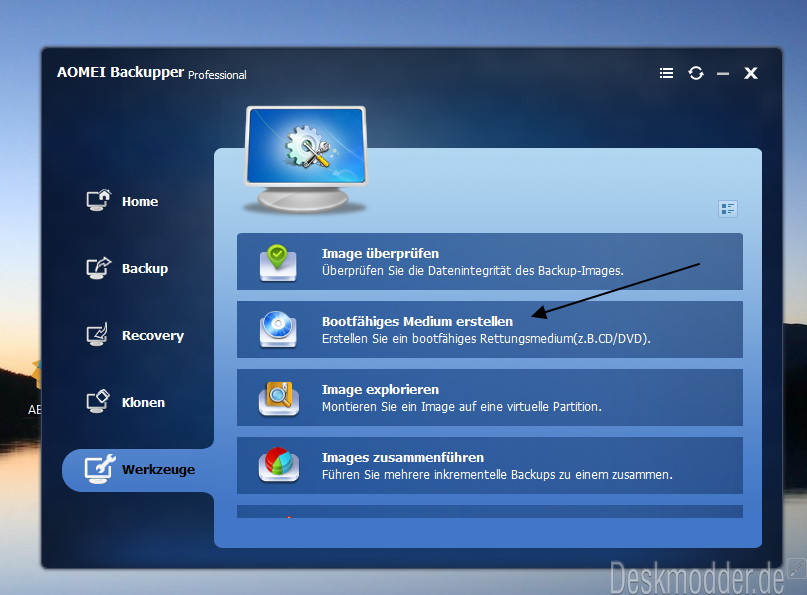This screenshot has height=595, width=807.
Task: Switch to the Backup section
Action: 127,268
